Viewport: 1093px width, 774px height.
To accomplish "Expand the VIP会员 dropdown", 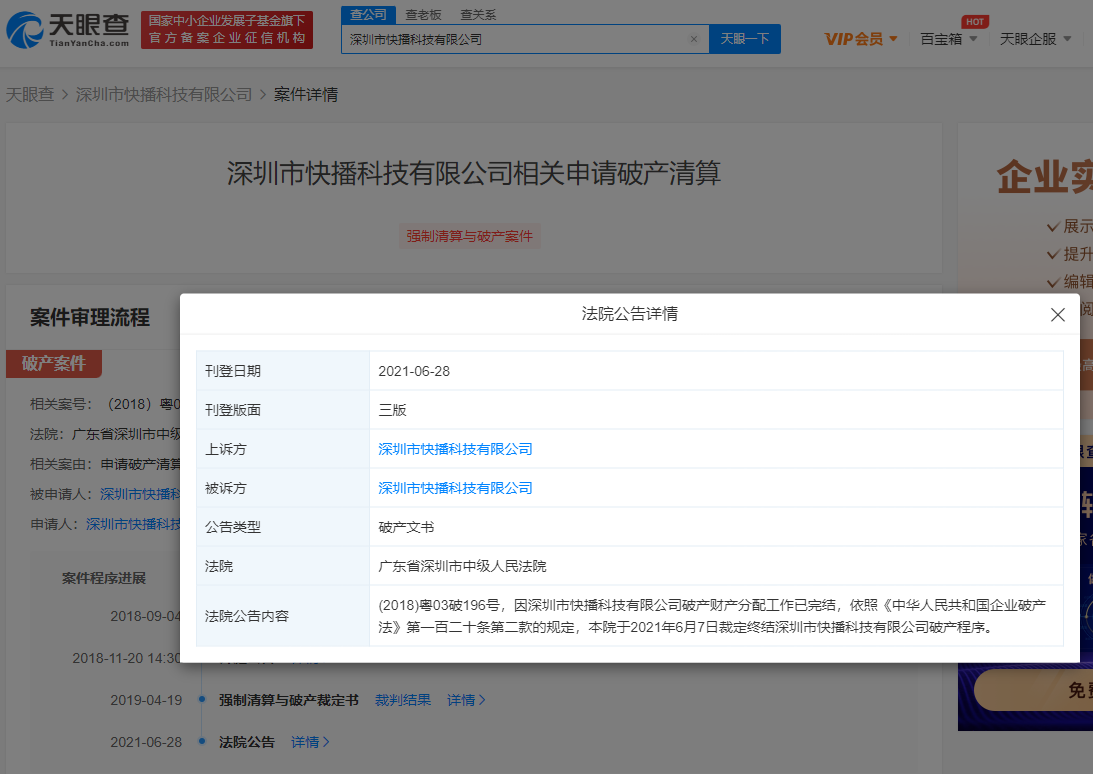I will [860, 39].
